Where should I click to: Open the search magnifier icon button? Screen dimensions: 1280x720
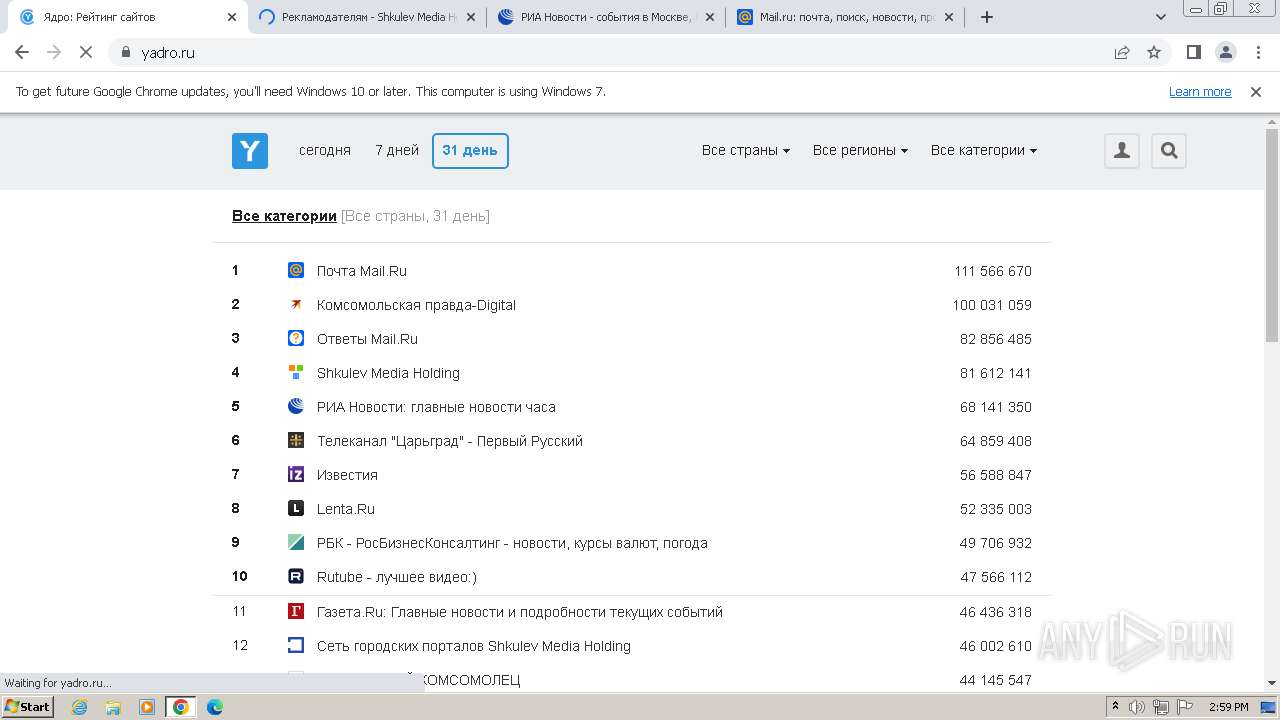click(1169, 151)
